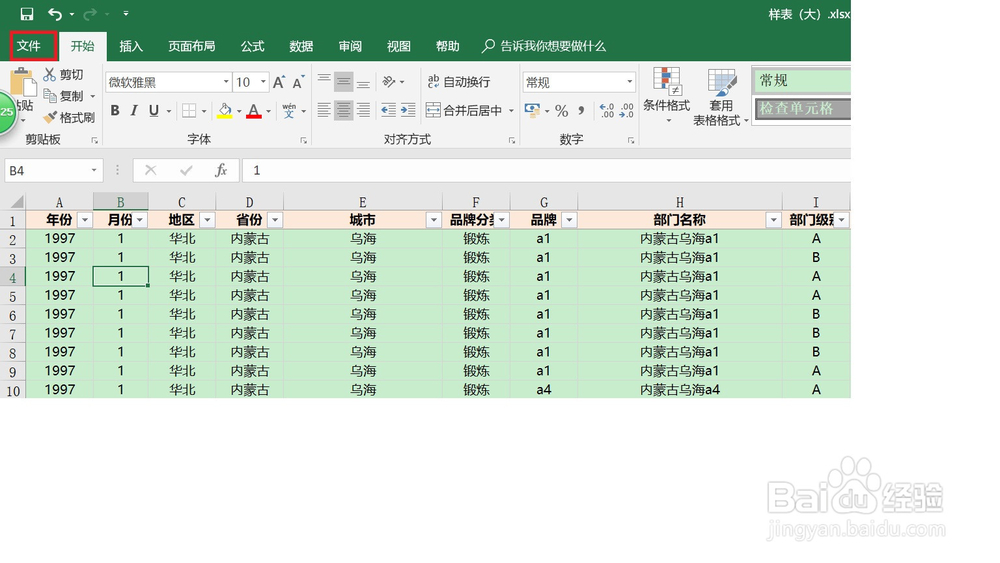Apply the yellow fill color
Viewport: 1000px width, 563px height.
pos(224,110)
